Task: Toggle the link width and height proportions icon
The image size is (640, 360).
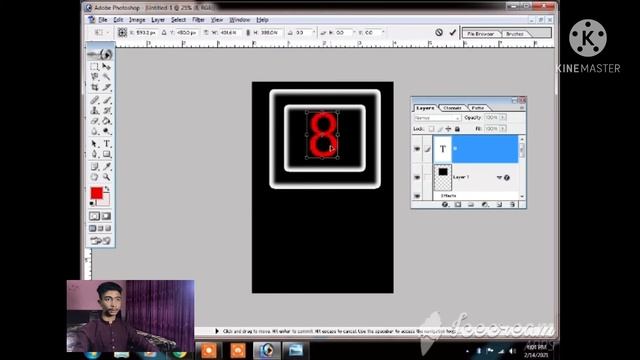Action: coord(247,32)
